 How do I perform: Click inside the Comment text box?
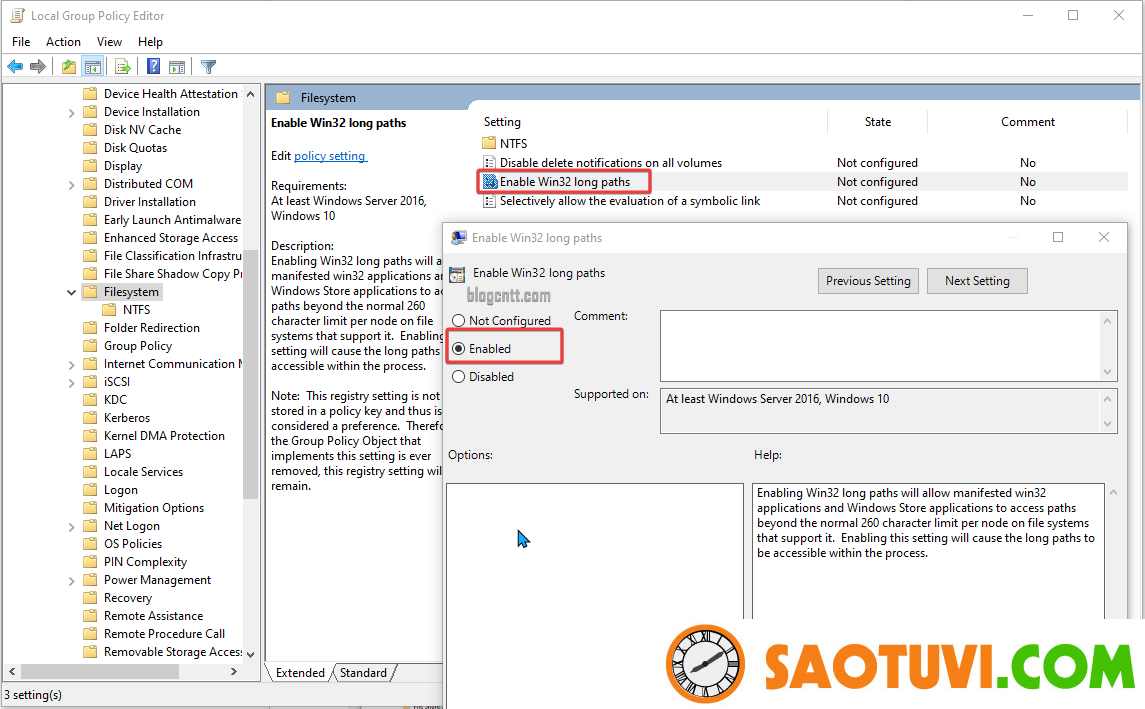(x=880, y=346)
